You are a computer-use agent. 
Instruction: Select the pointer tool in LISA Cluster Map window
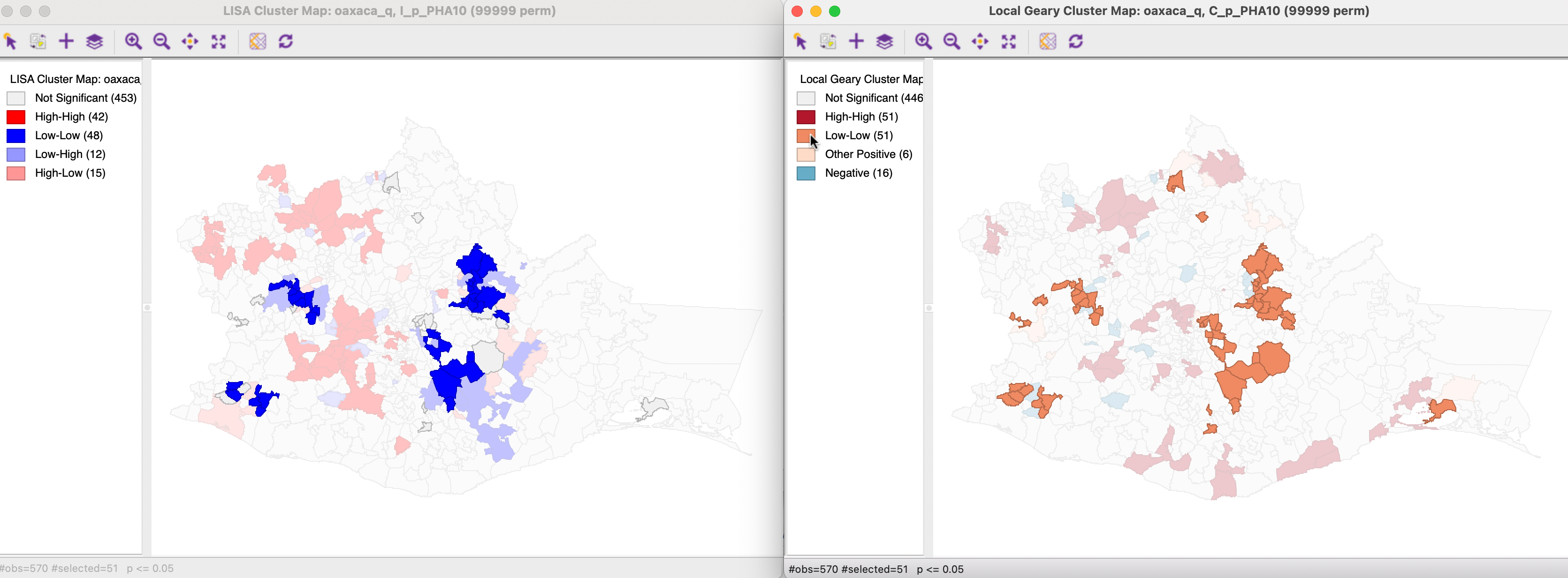point(10,41)
